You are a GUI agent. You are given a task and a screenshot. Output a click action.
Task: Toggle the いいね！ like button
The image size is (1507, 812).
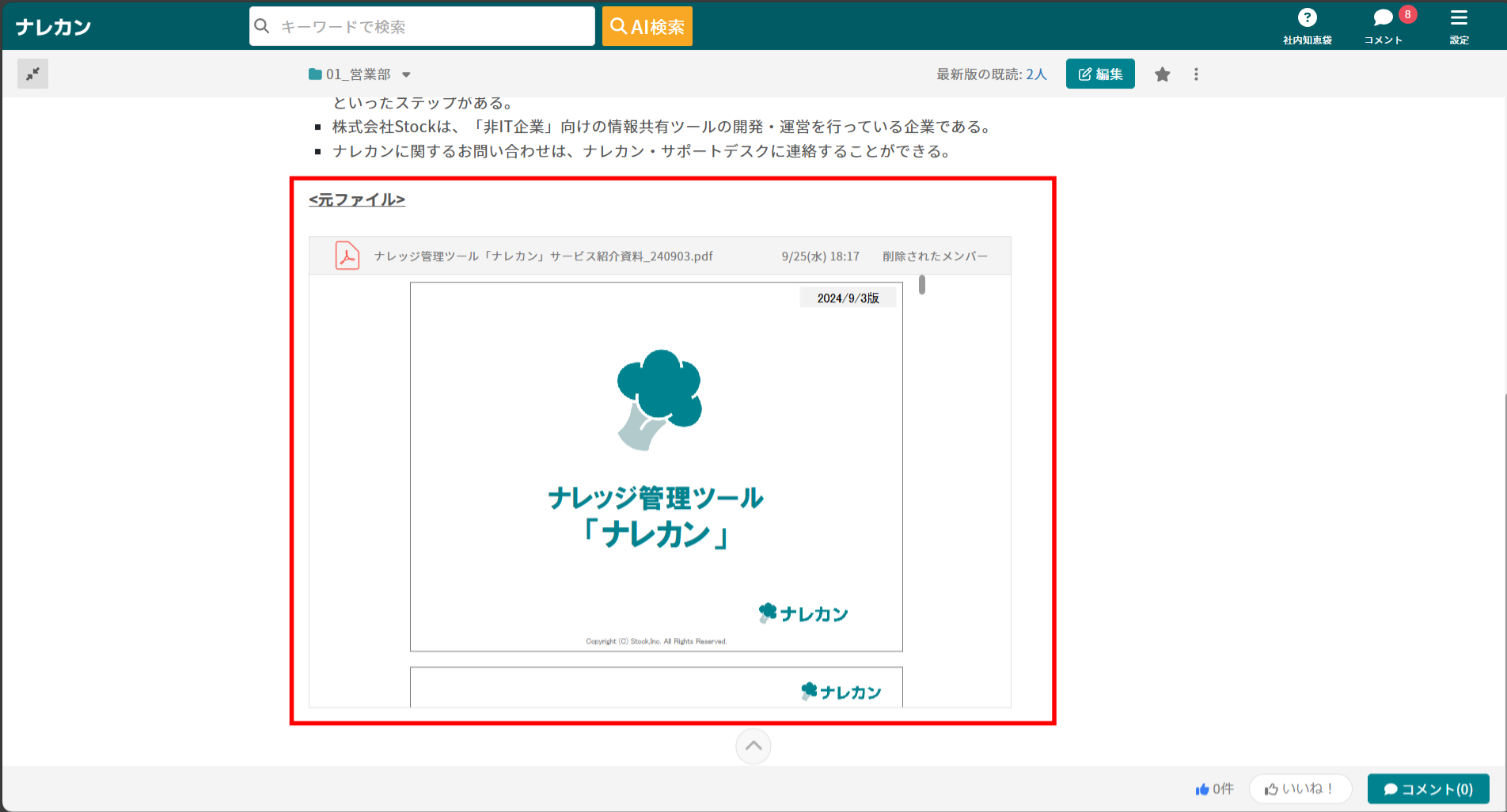[1300, 788]
